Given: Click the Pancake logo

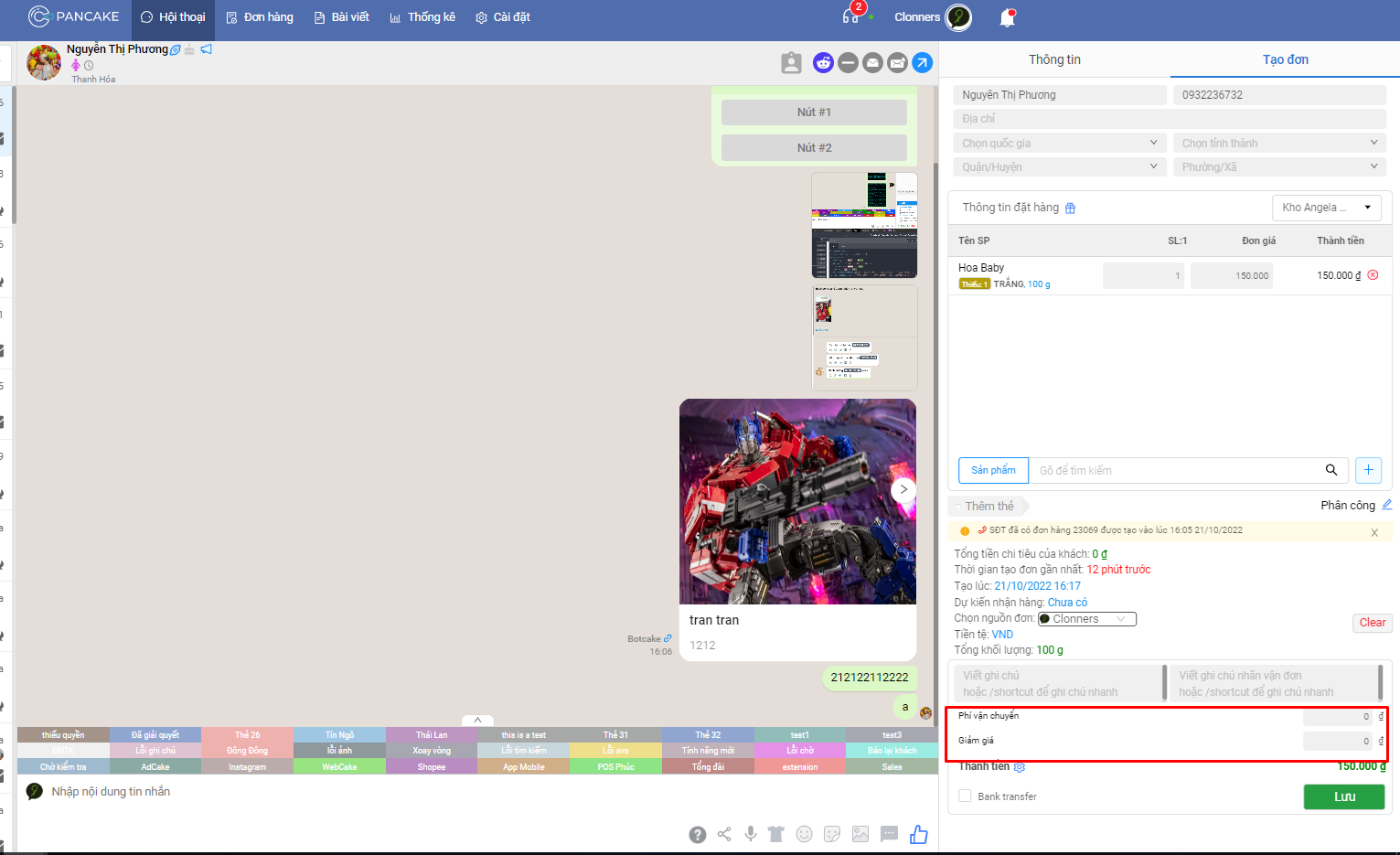Looking at the screenshot, I should 73,16.
